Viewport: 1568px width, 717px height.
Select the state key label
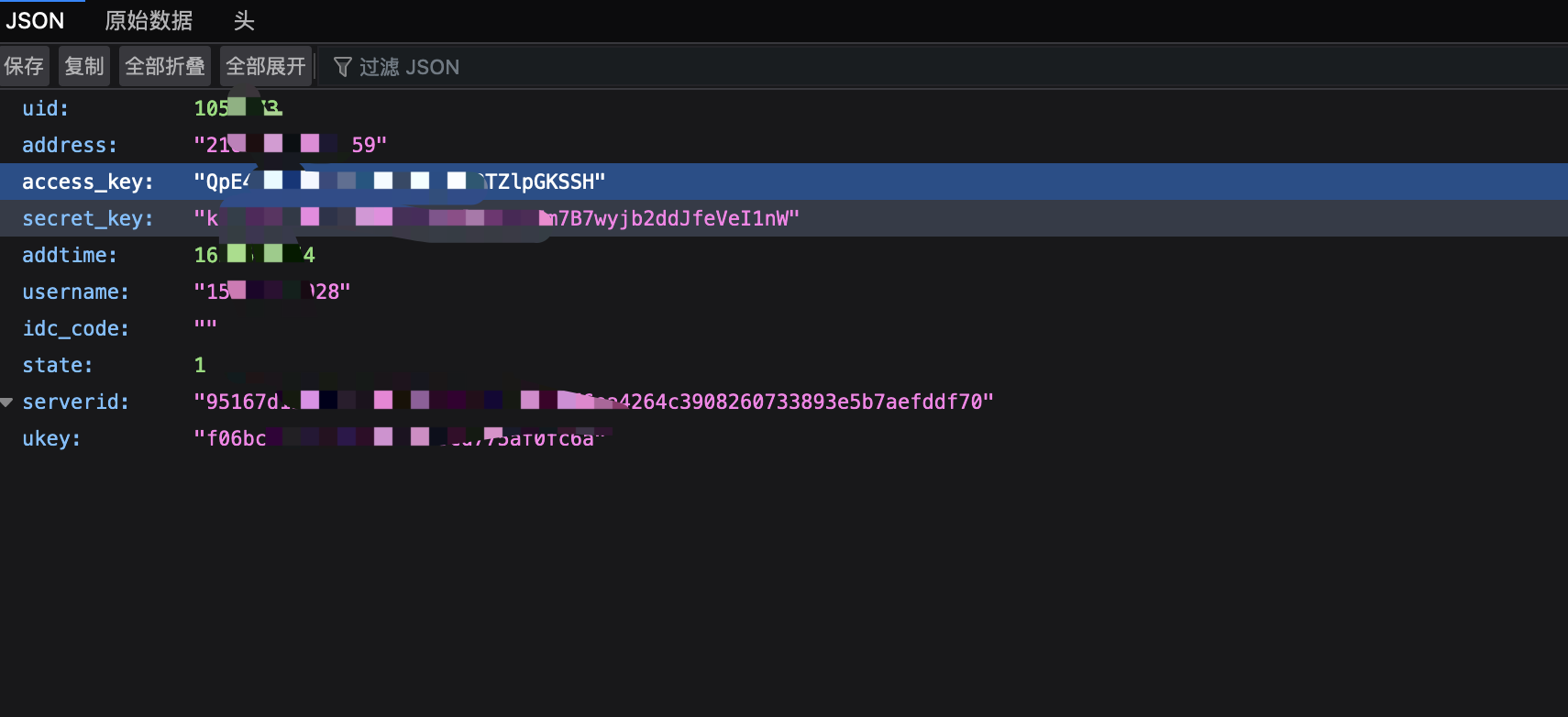coord(58,365)
